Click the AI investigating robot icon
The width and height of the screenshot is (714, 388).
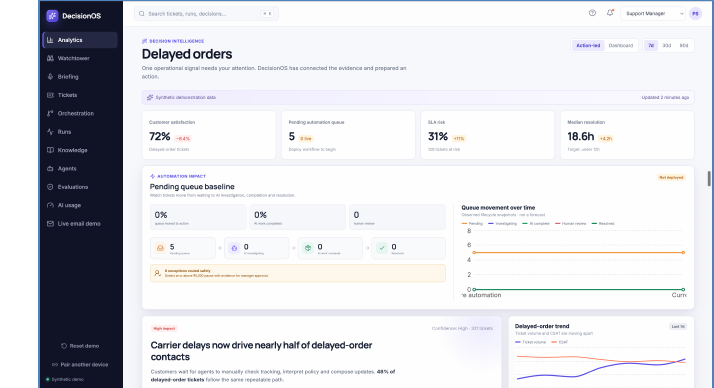coord(234,248)
